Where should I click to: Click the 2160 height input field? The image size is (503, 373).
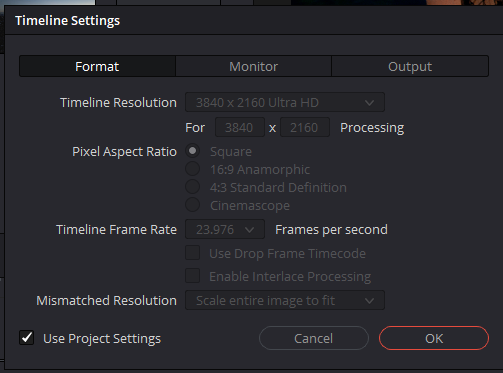[x=305, y=127]
